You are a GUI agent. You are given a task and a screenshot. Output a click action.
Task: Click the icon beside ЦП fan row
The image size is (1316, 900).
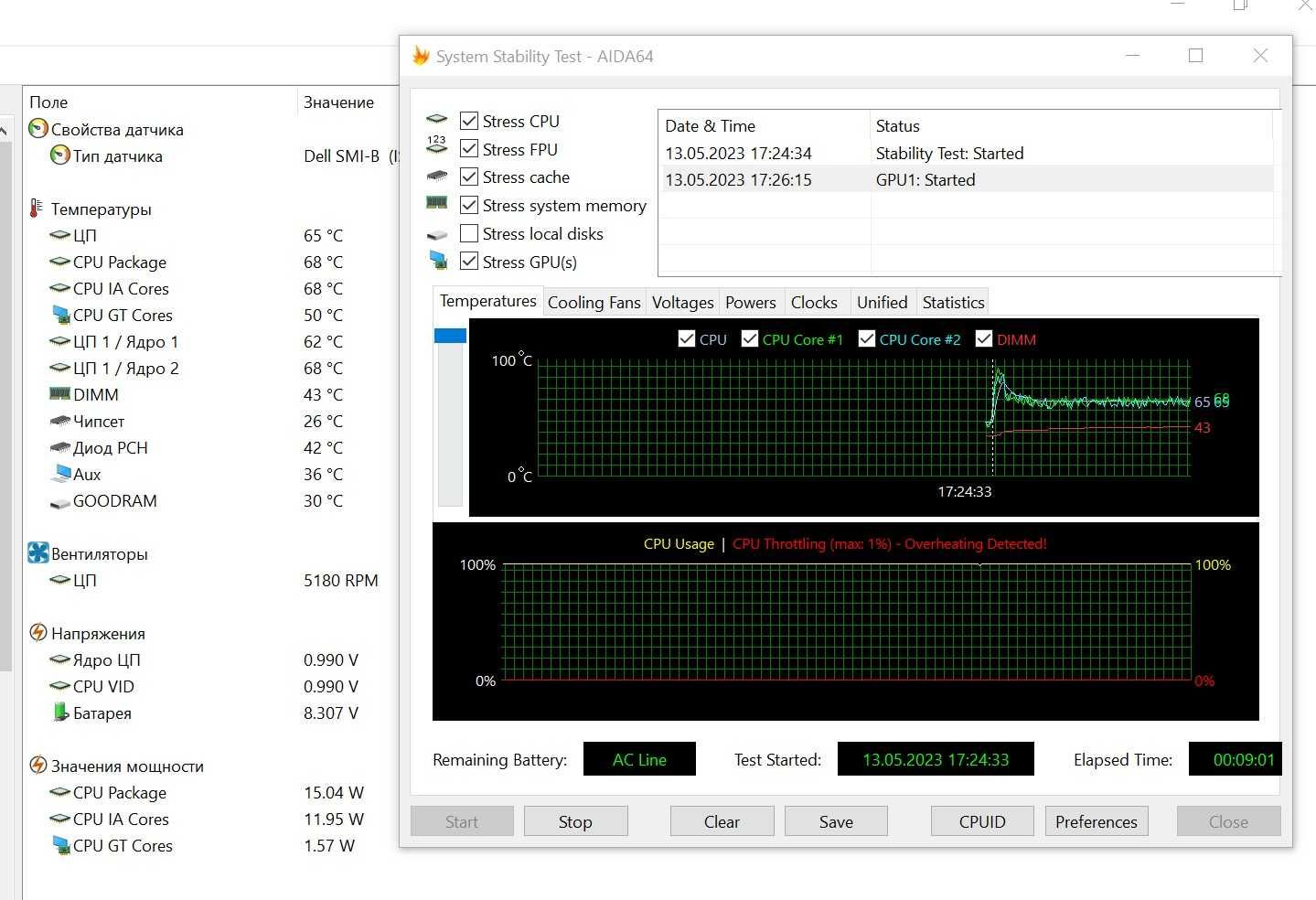(60, 580)
